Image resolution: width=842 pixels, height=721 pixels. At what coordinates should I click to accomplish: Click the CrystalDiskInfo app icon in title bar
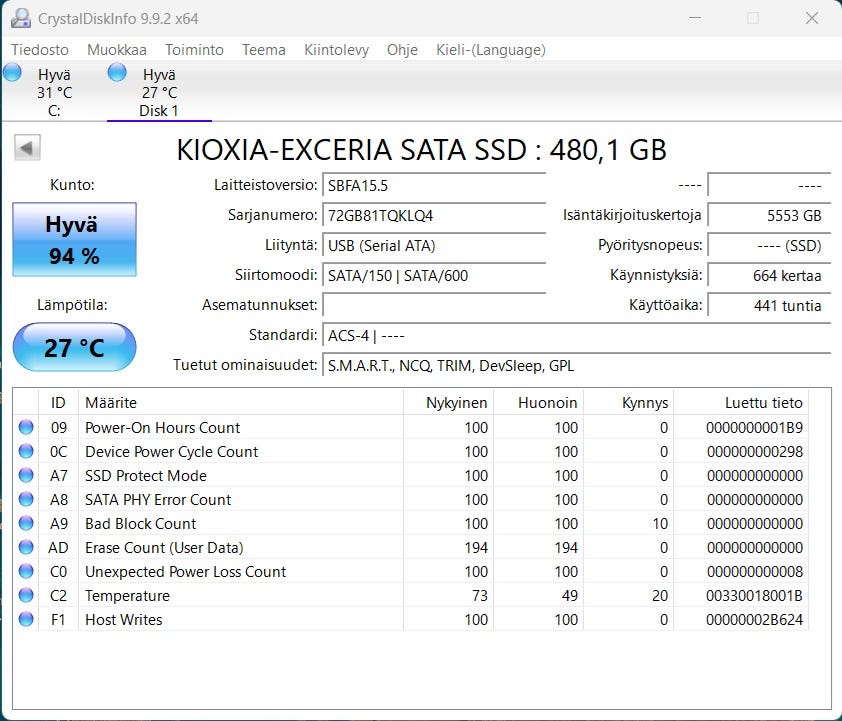(21, 18)
